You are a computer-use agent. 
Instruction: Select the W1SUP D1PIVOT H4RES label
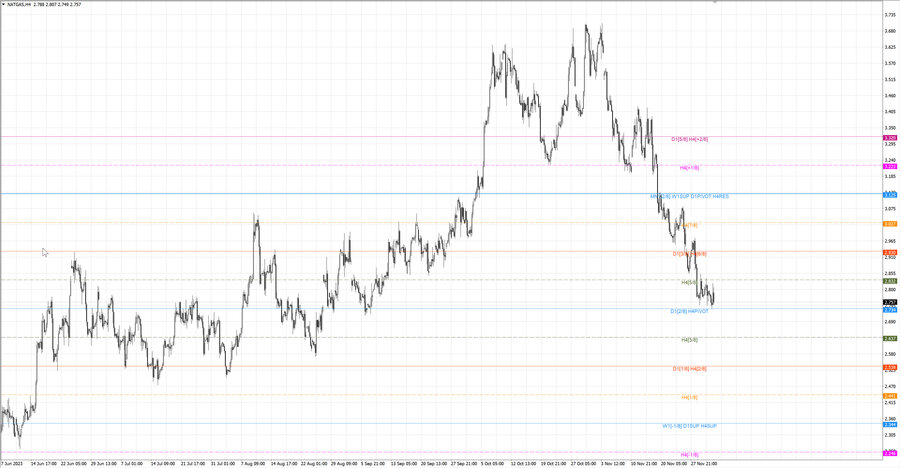700,196
